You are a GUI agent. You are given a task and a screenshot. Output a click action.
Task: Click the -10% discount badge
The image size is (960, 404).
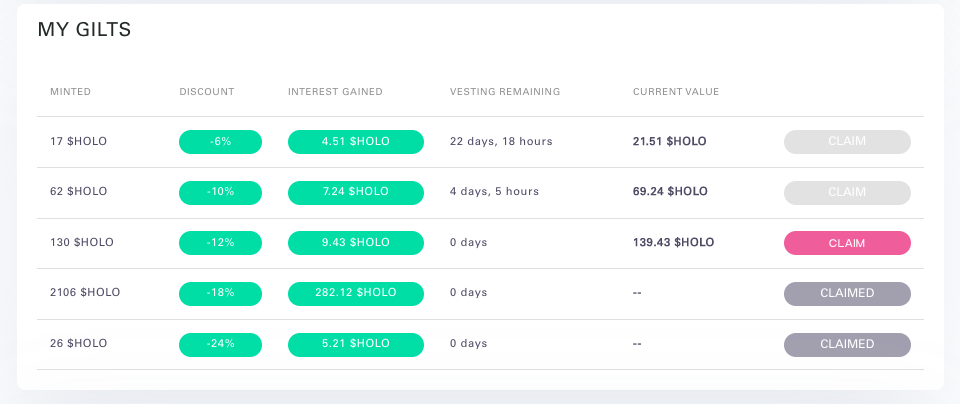point(220,192)
